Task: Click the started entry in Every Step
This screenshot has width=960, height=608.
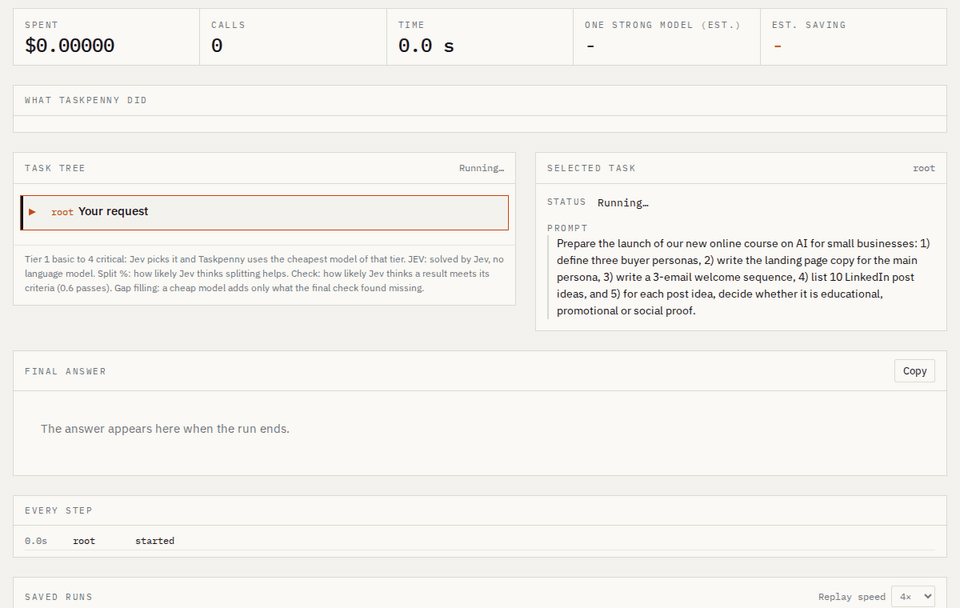Action: point(154,541)
